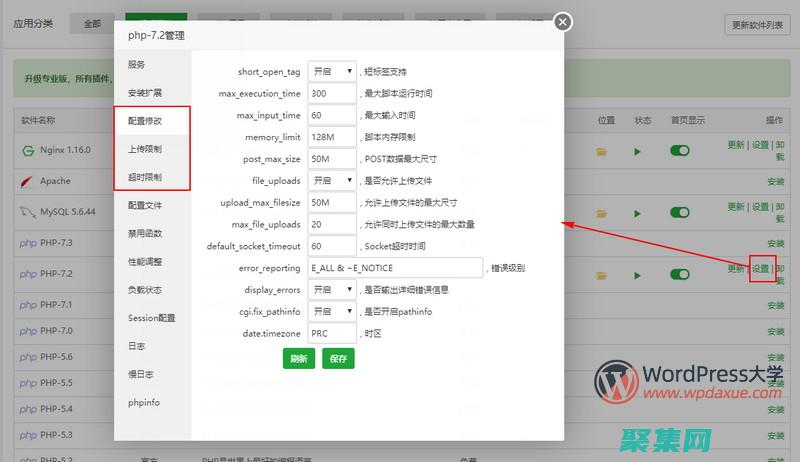Click the green 保存 button
The image size is (800, 462).
click(338, 358)
